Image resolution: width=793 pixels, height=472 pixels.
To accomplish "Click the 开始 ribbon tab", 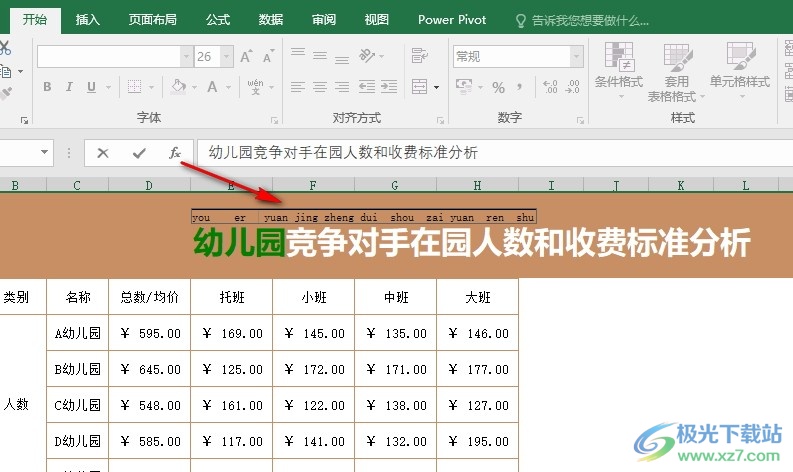I will [34, 20].
